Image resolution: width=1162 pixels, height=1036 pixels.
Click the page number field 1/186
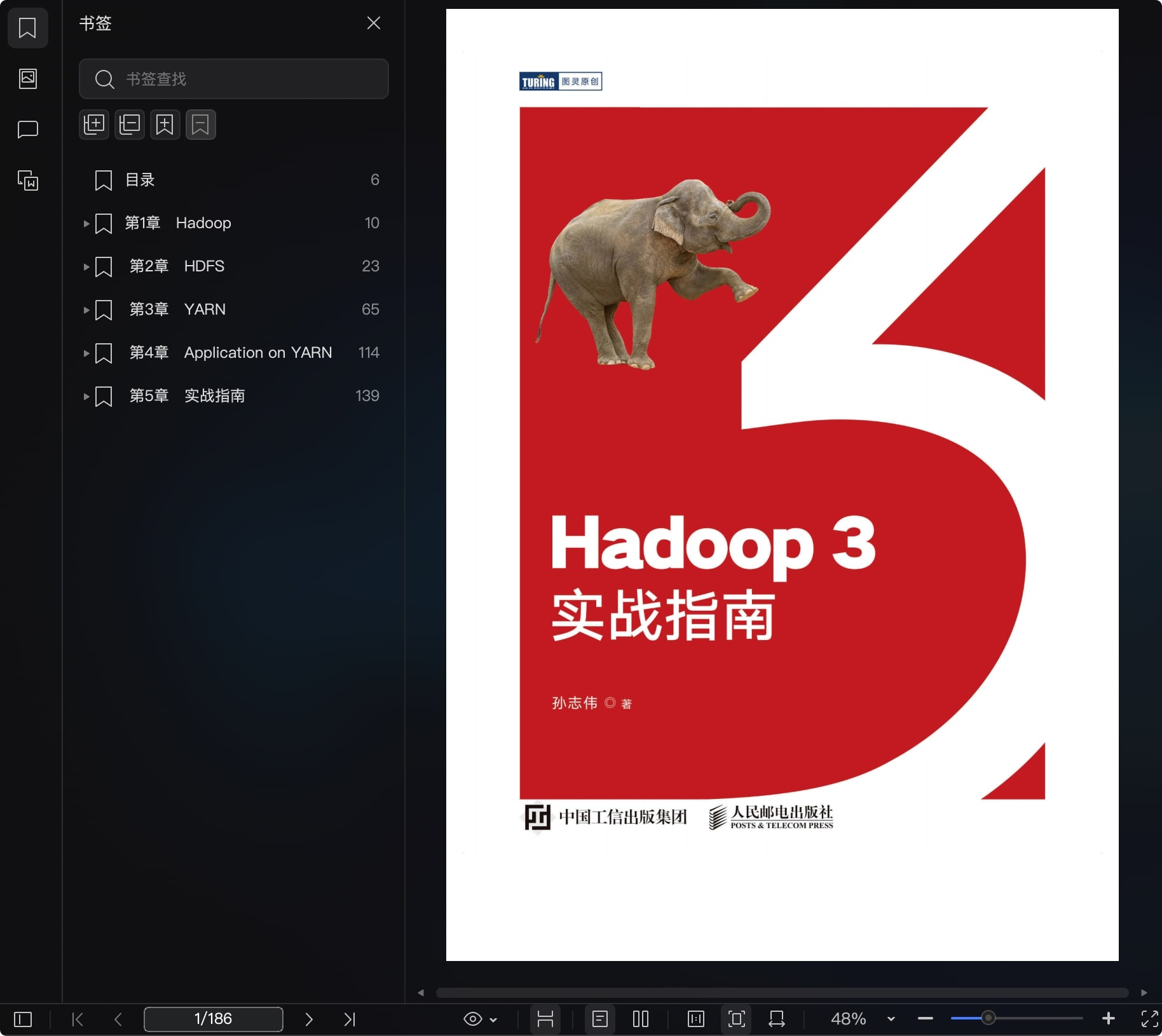(x=213, y=1019)
